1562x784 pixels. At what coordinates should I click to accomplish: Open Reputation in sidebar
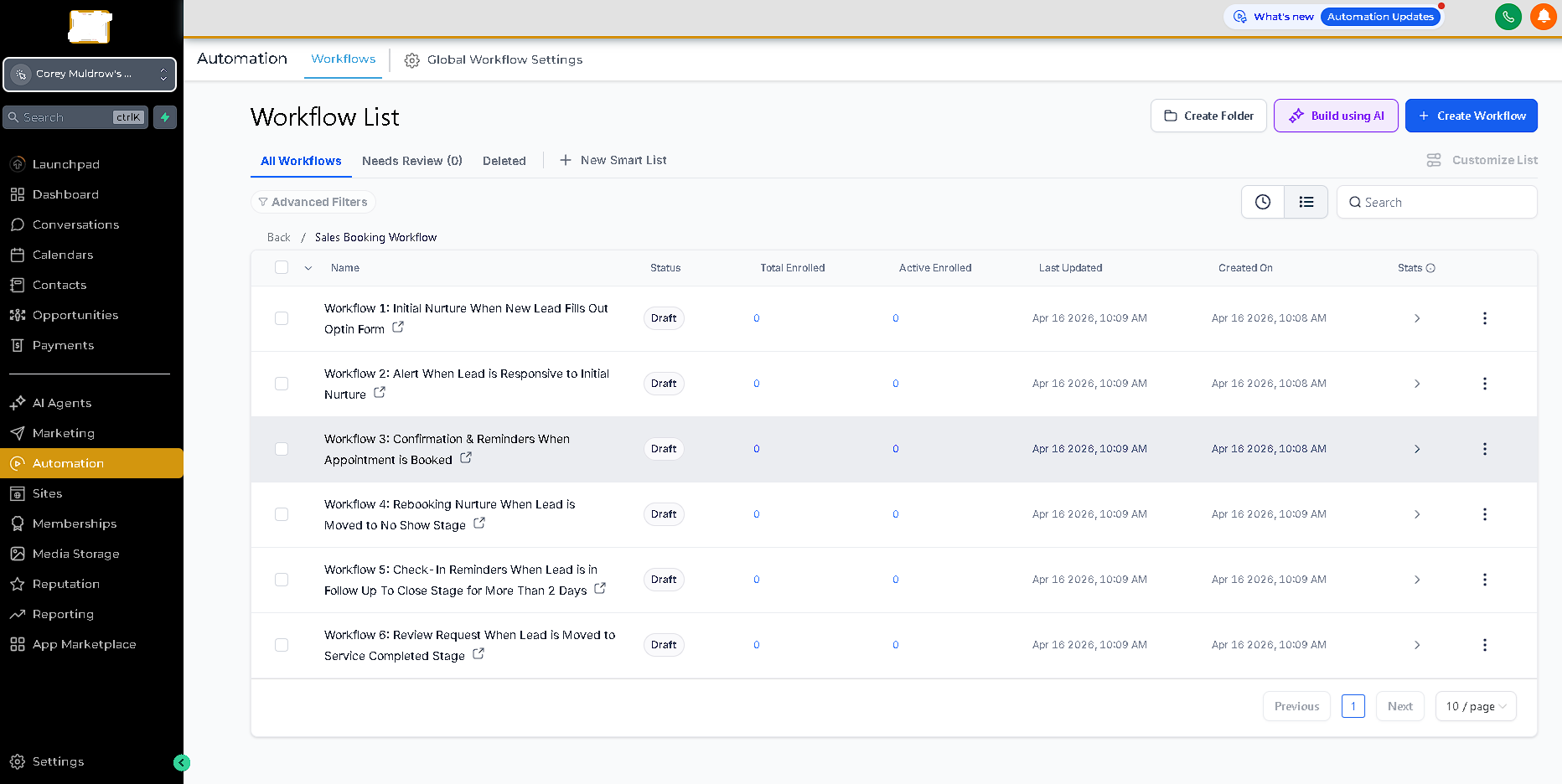click(91, 584)
